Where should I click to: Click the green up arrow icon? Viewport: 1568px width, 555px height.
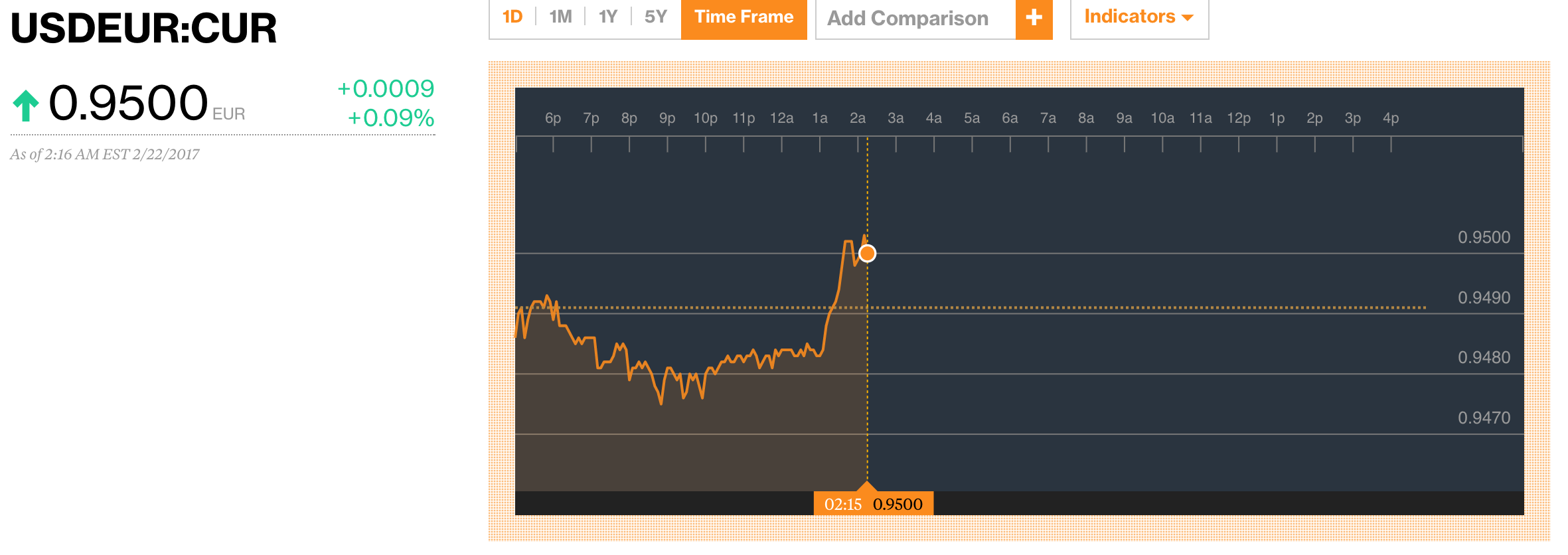coord(27,106)
